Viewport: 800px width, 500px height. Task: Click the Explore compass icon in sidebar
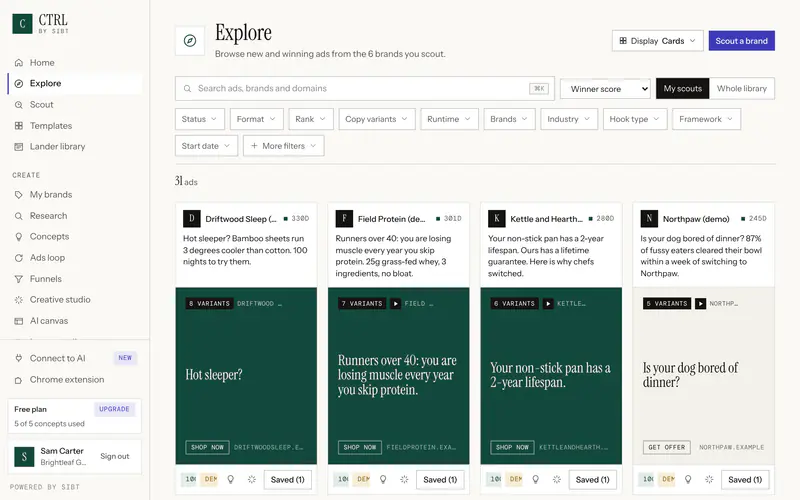[19, 84]
